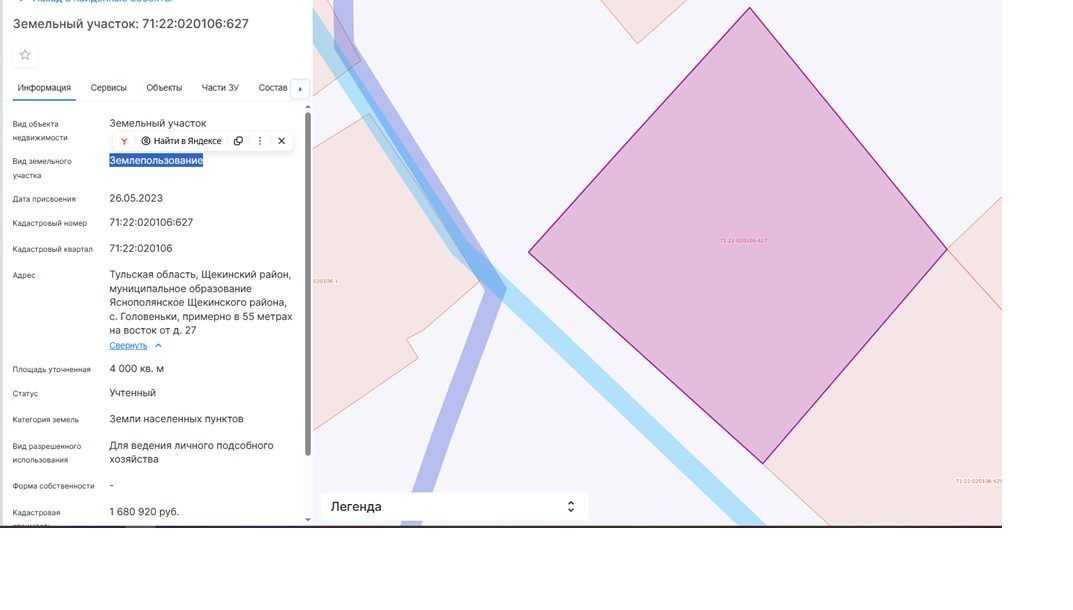The width and height of the screenshot is (1073, 610).
Task: Add parcel to favorites with star icon
Action: tap(25, 55)
